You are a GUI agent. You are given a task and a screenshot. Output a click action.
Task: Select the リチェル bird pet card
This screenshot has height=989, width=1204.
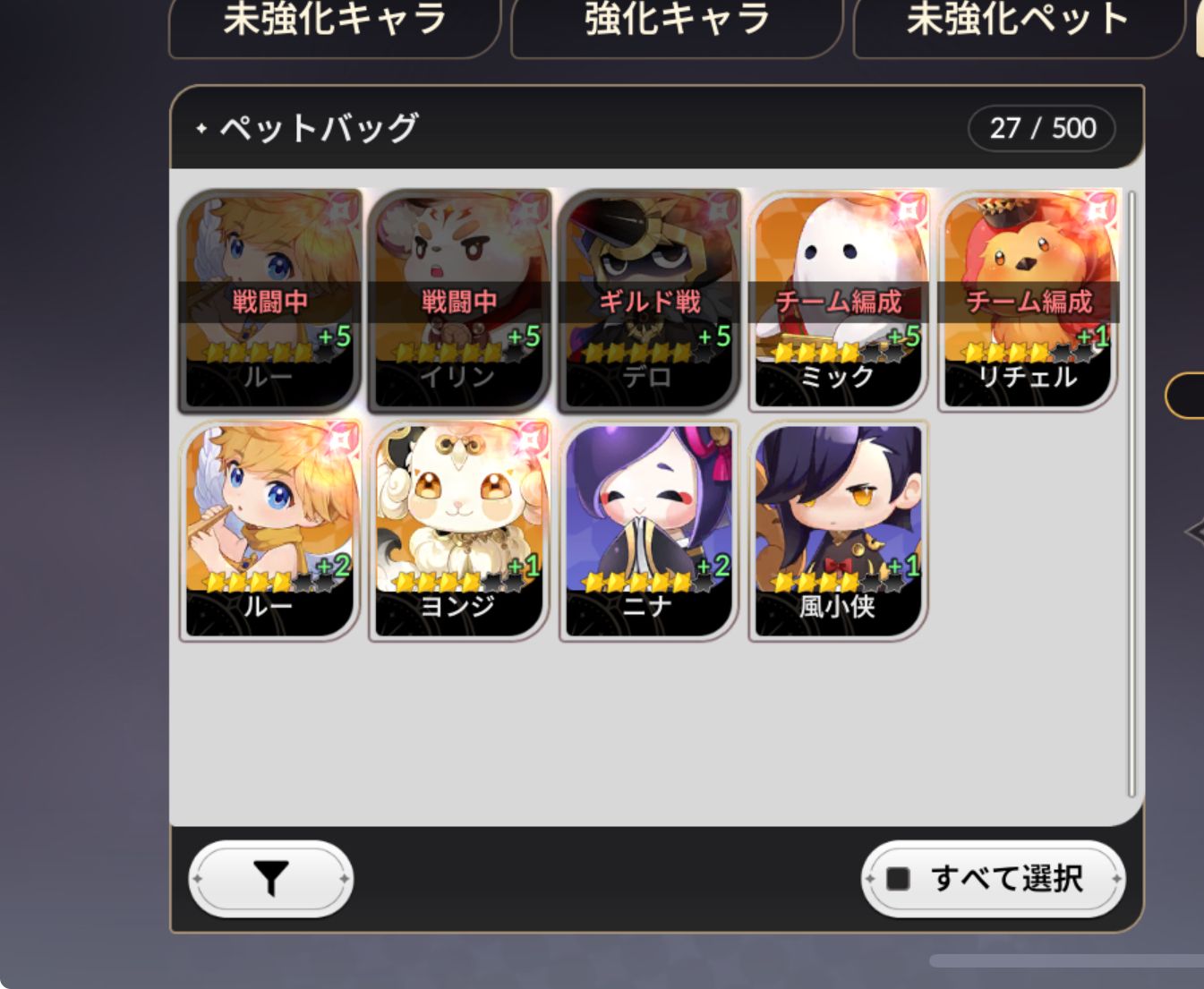[1029, 301]
